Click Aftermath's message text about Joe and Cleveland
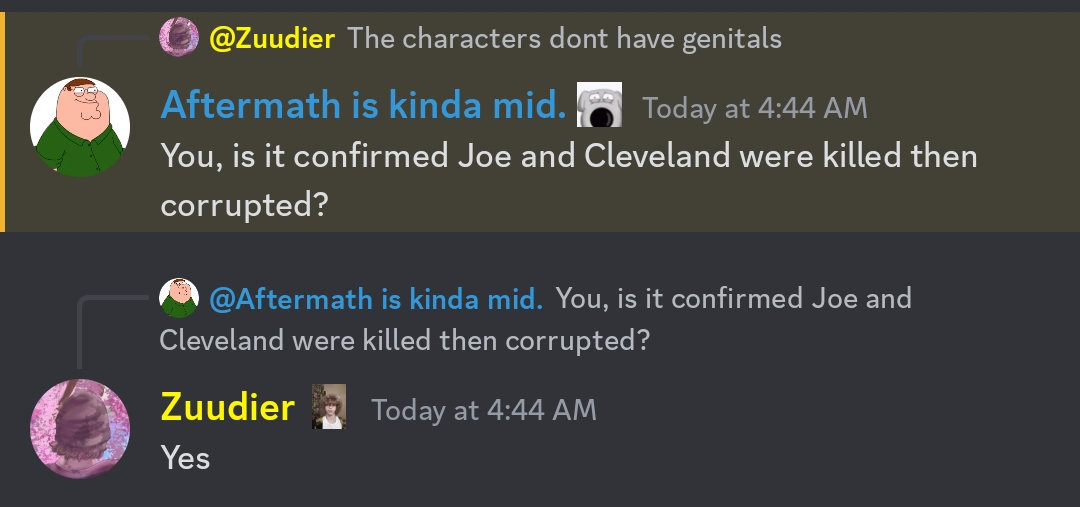This screenshot has width=1080, height=507. point(568,157)
